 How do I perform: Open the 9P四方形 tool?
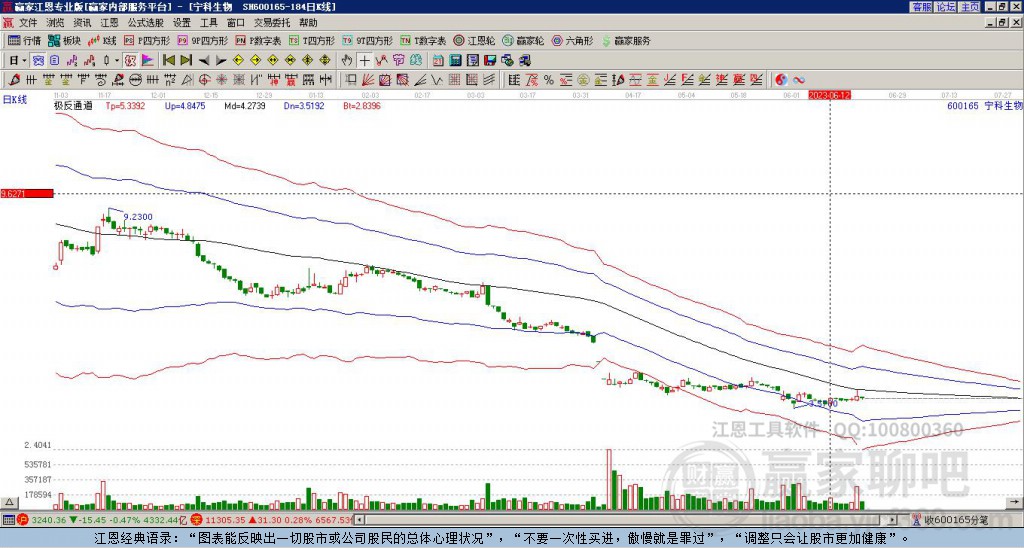pyautogui.click(x=202, y=40)
